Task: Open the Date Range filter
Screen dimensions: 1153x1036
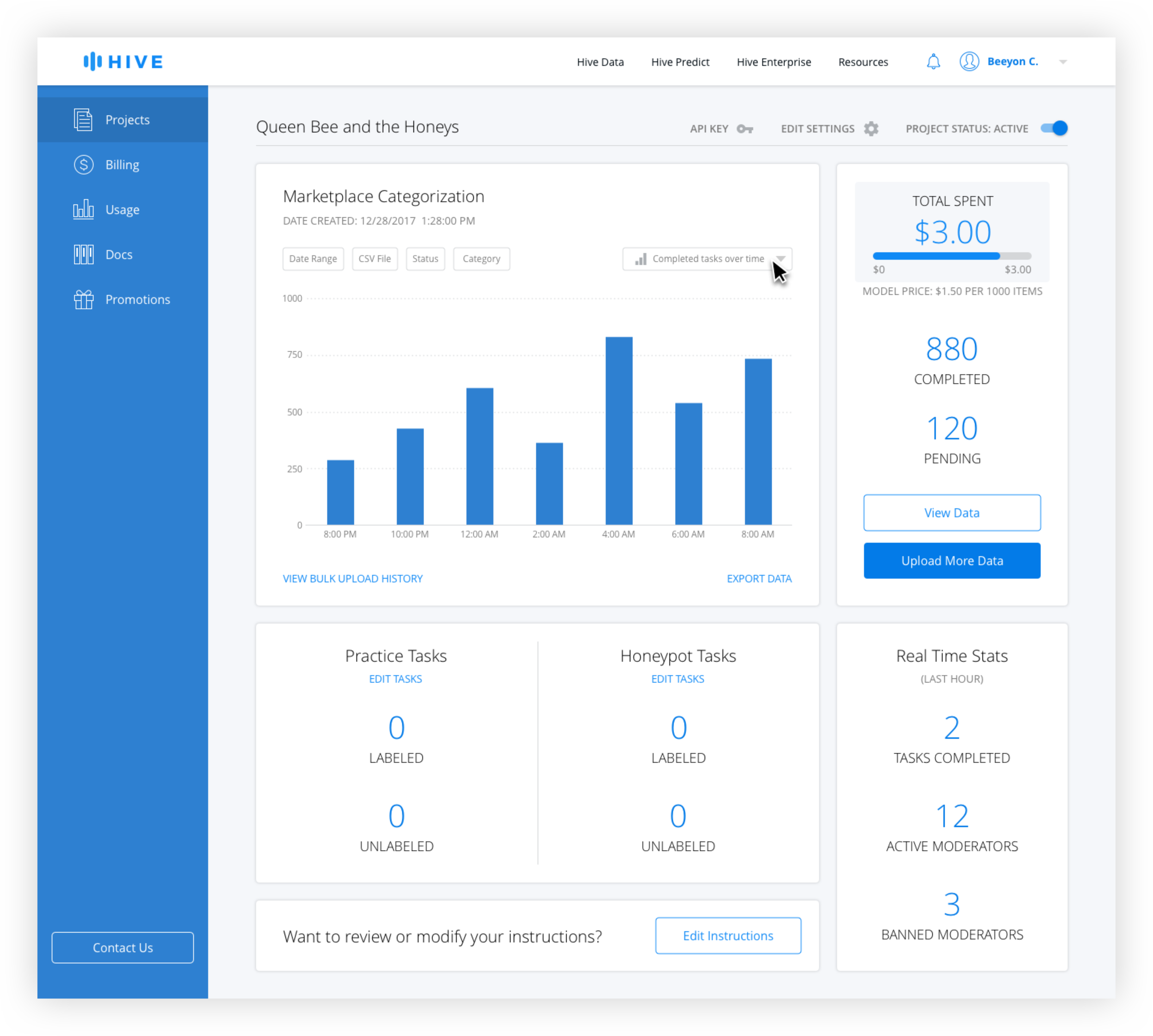Action: pos(313,259)
